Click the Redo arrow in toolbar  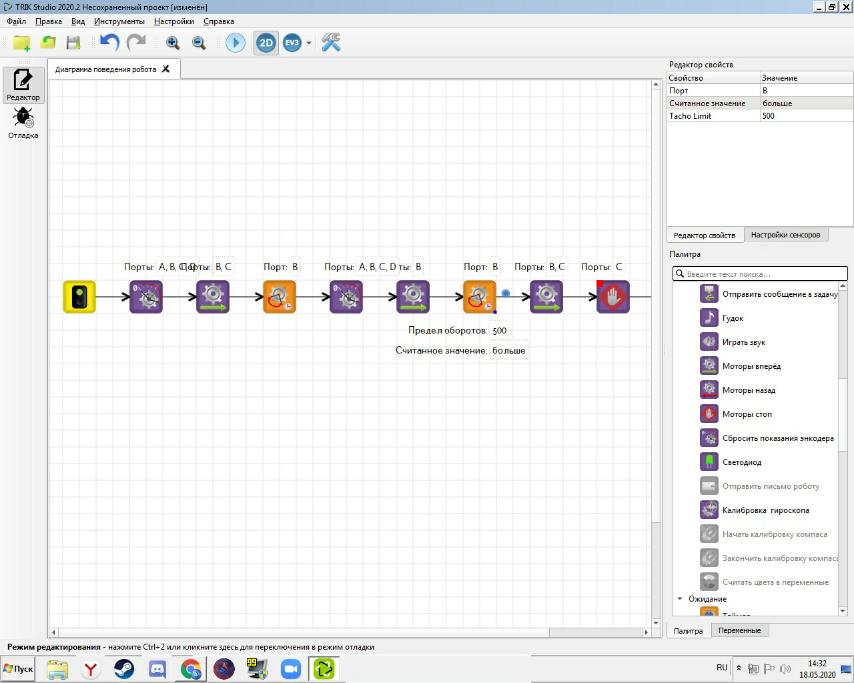click(136, 42)
